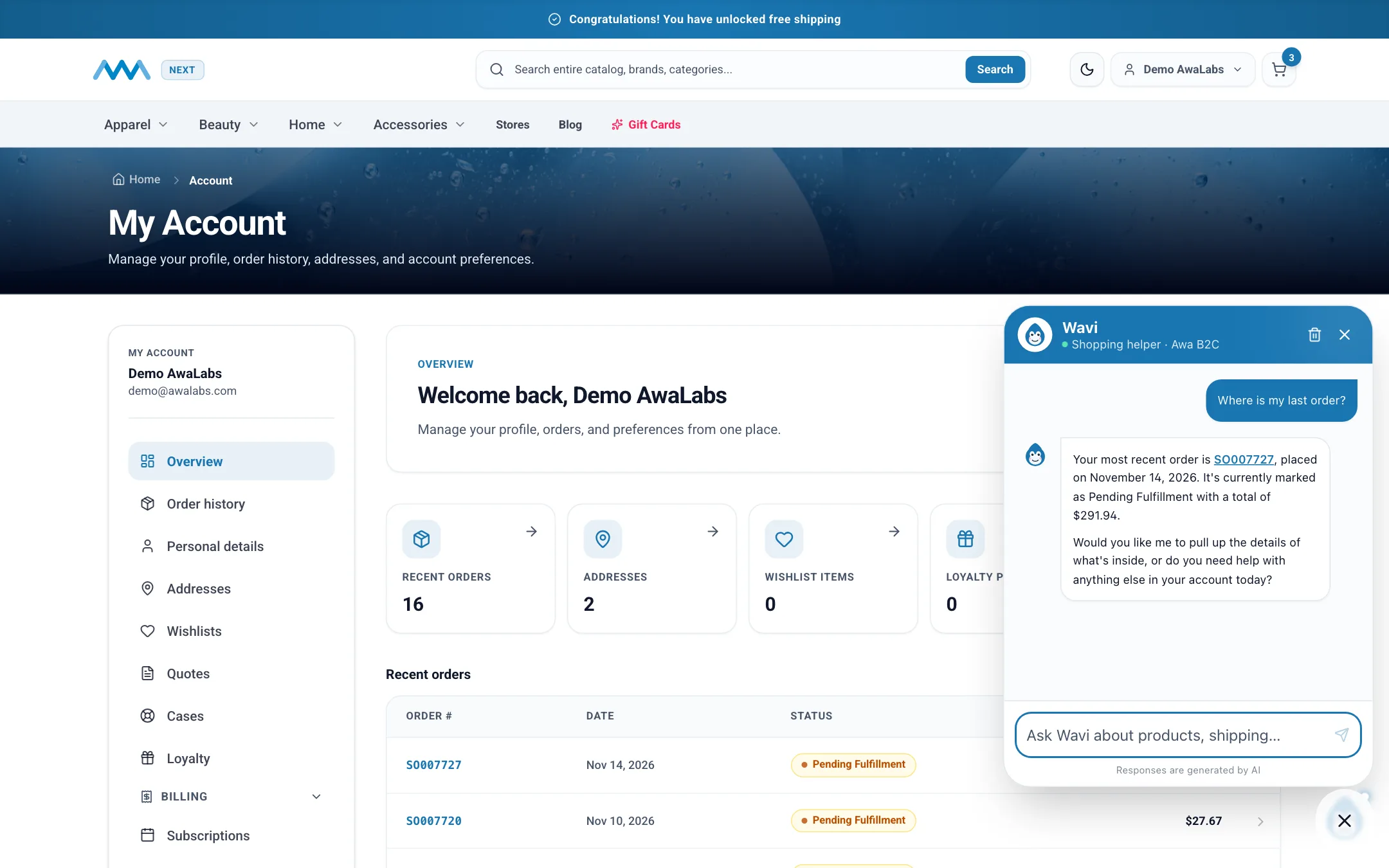Visit the Stores page
Image resolution: width=1389 pixels, height=868 pixels.
[513, 125]
